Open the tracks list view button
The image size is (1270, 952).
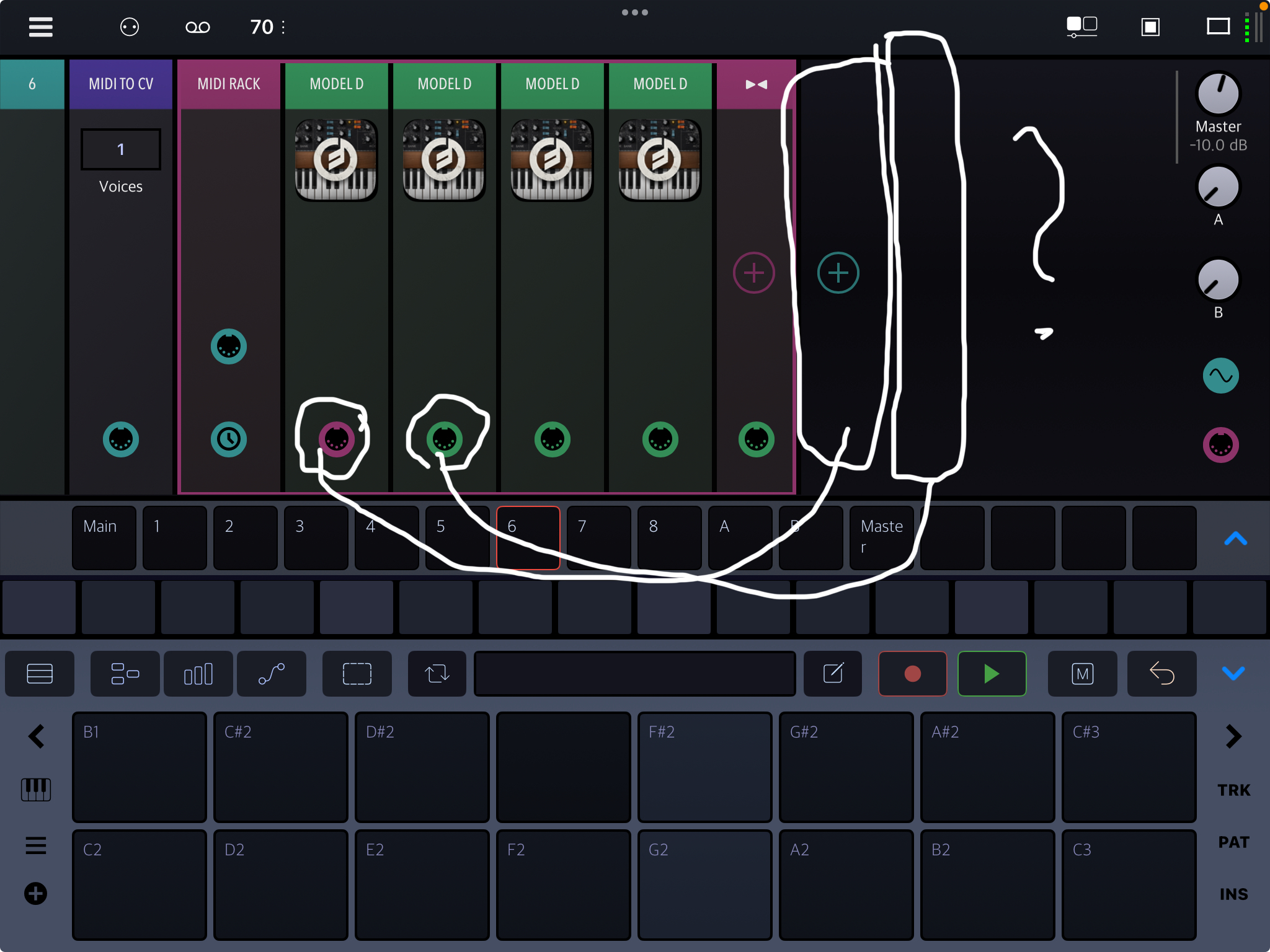(40, 674)
